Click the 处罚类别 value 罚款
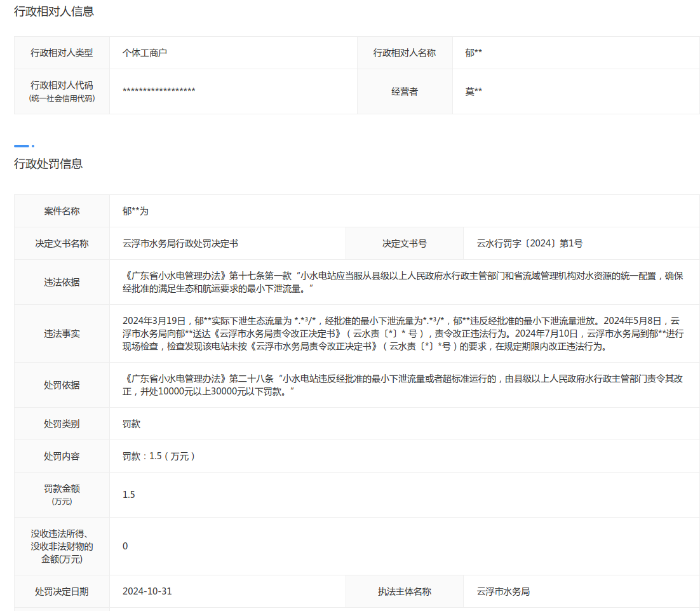This screenshot has width=700, height=611. click(x=131, y=424)
